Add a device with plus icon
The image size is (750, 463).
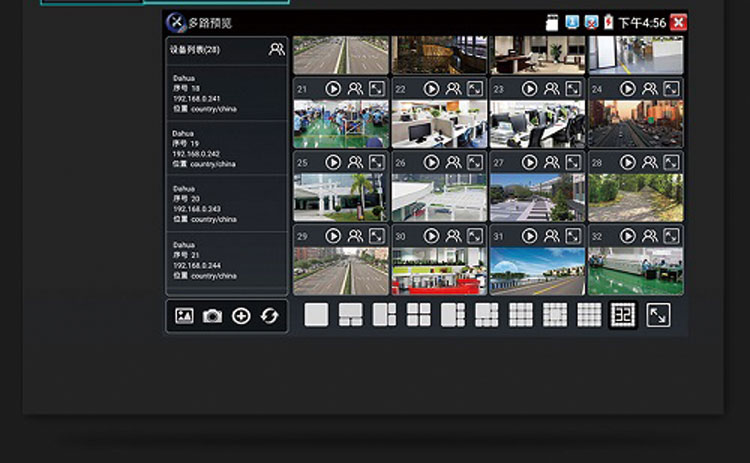pos(241,316)
